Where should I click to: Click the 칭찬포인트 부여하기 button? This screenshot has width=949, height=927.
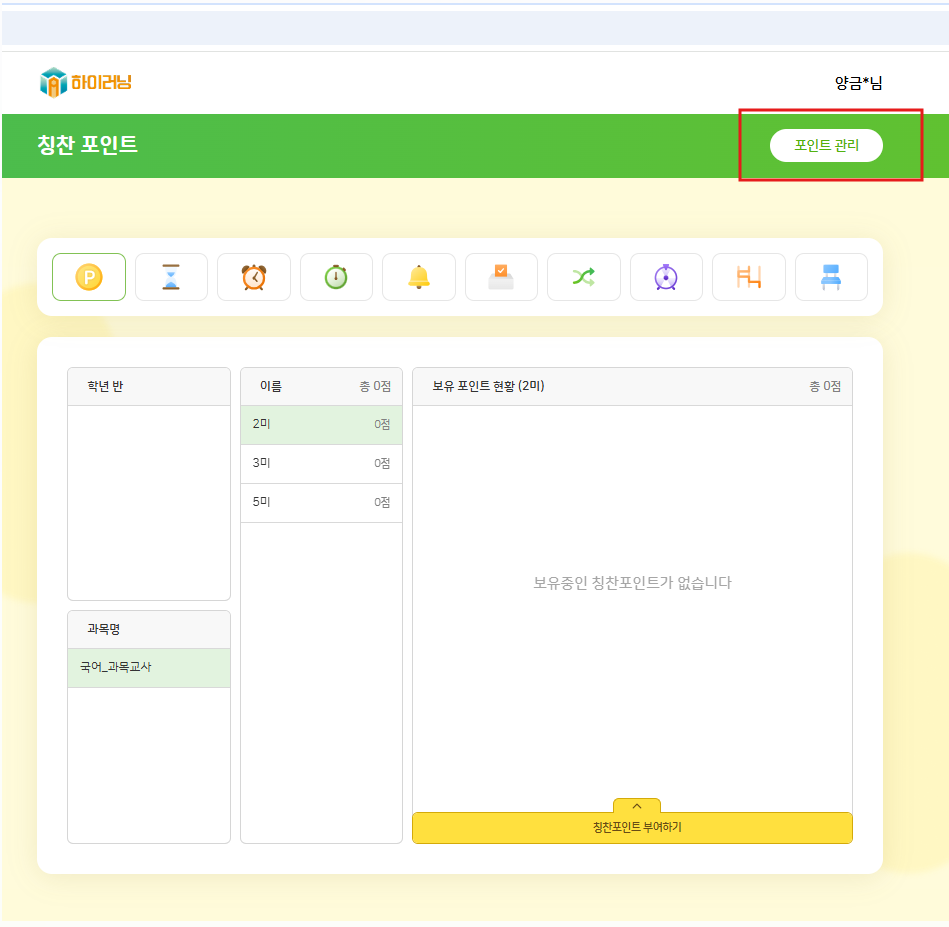tap(632, 828)
